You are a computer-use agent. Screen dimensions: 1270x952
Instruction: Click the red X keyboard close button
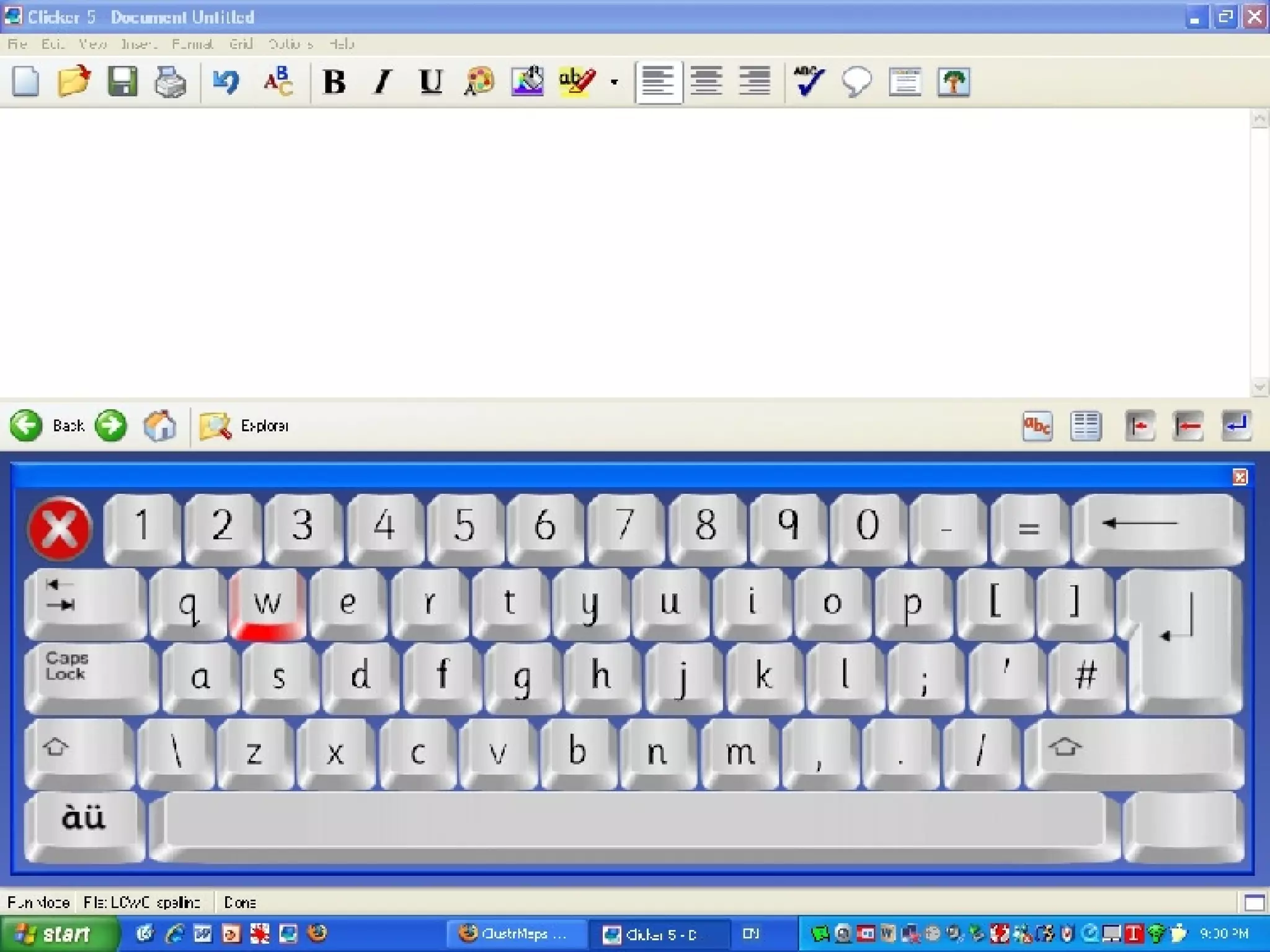pyautogui.click(x=60, y=528)
